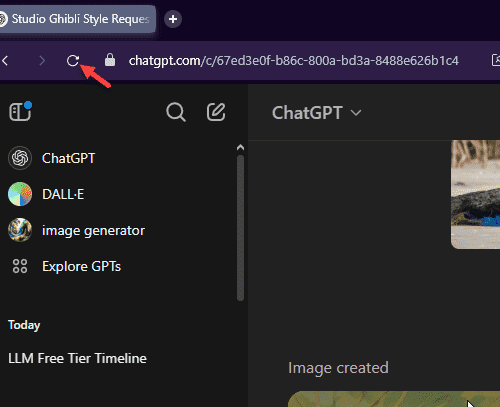Open a new browser tab with the plus button
Screen dimensions: 500x407
[x=173, y=19]
